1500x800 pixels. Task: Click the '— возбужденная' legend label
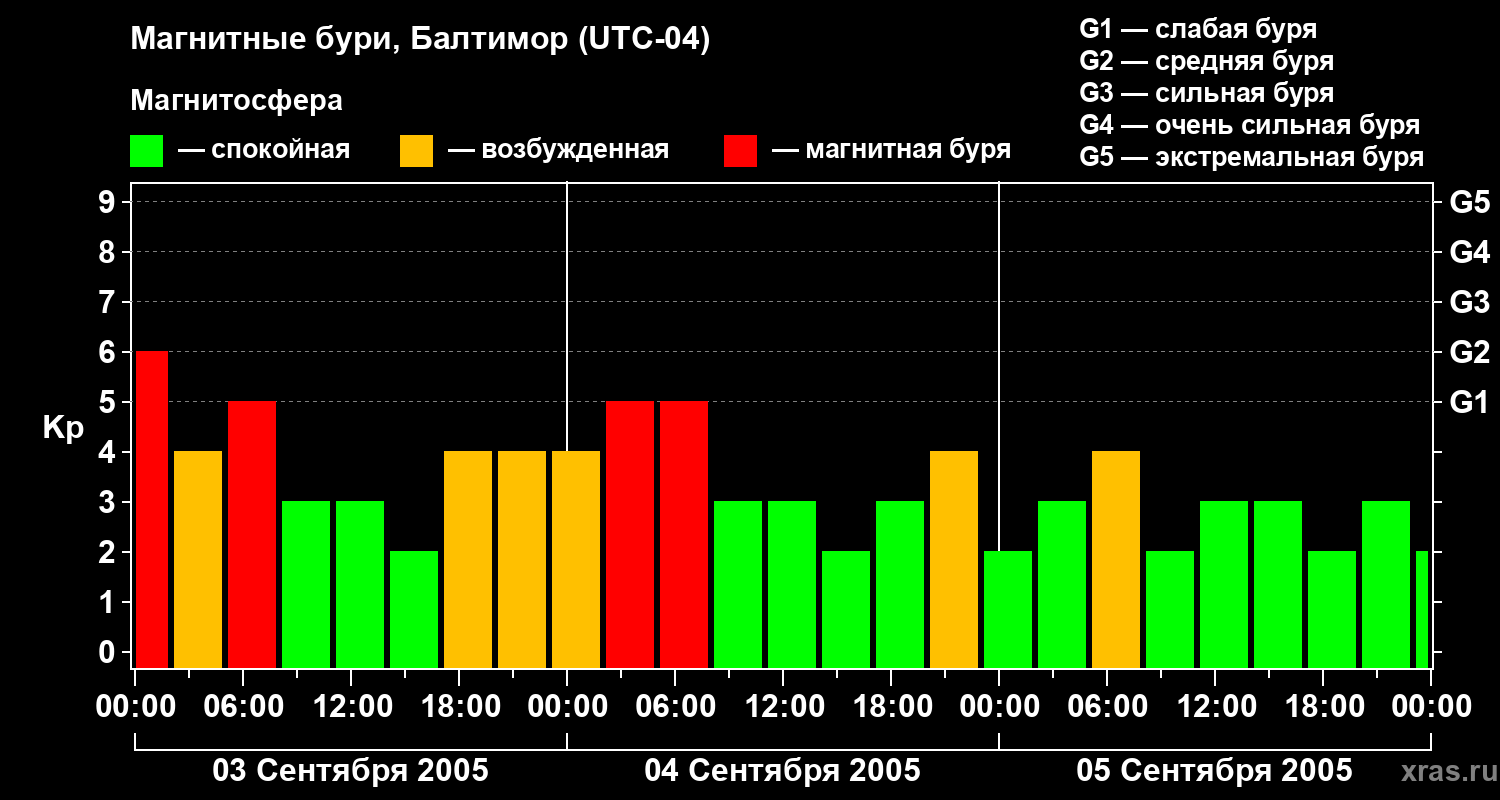click(558, 151)
